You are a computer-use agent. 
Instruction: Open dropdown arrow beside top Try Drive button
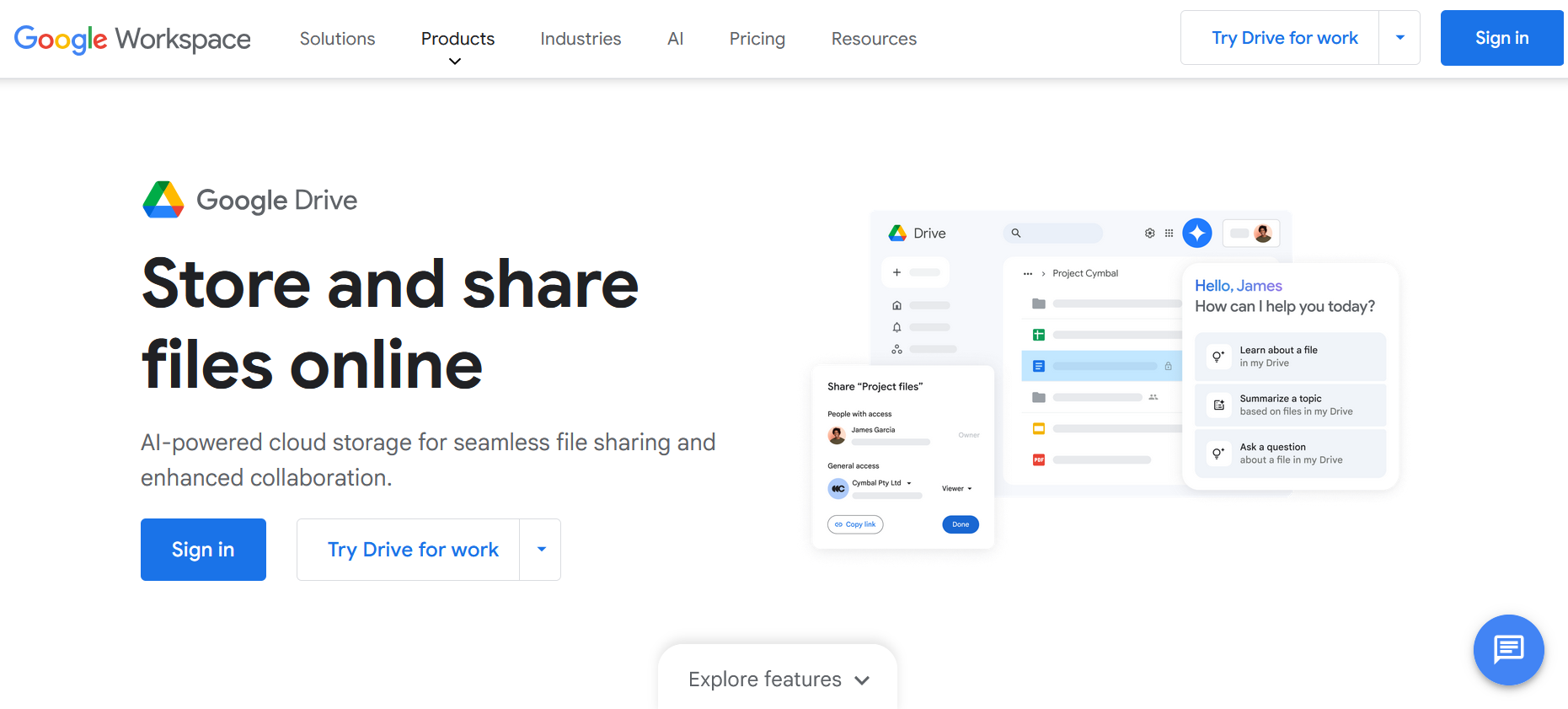point(1399,38)
